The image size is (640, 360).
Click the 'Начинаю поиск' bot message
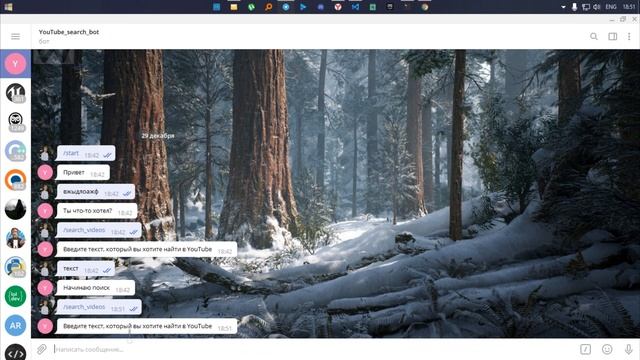(x=96, y=288)
